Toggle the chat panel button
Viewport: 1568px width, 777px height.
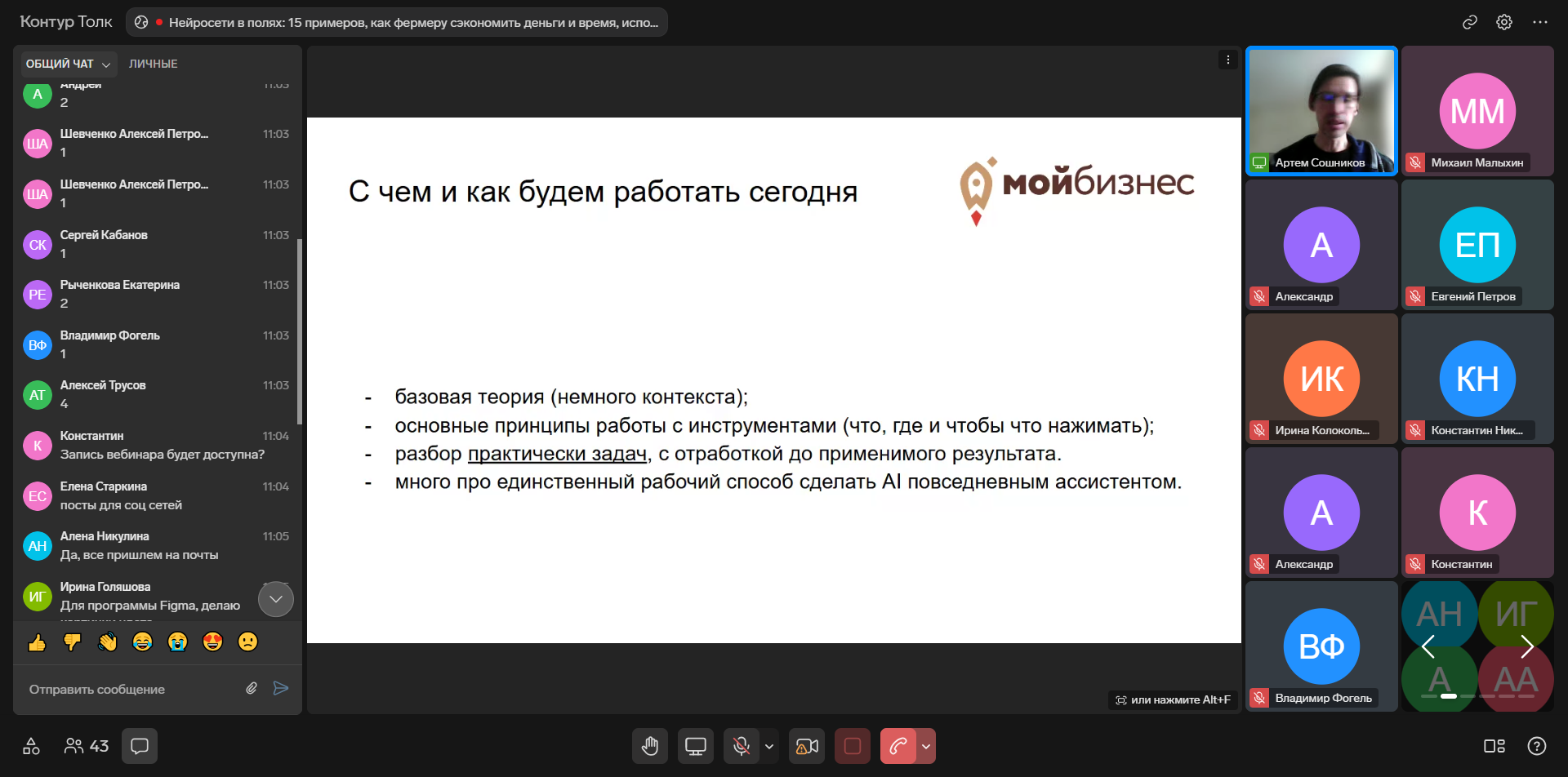coord(140,746)
